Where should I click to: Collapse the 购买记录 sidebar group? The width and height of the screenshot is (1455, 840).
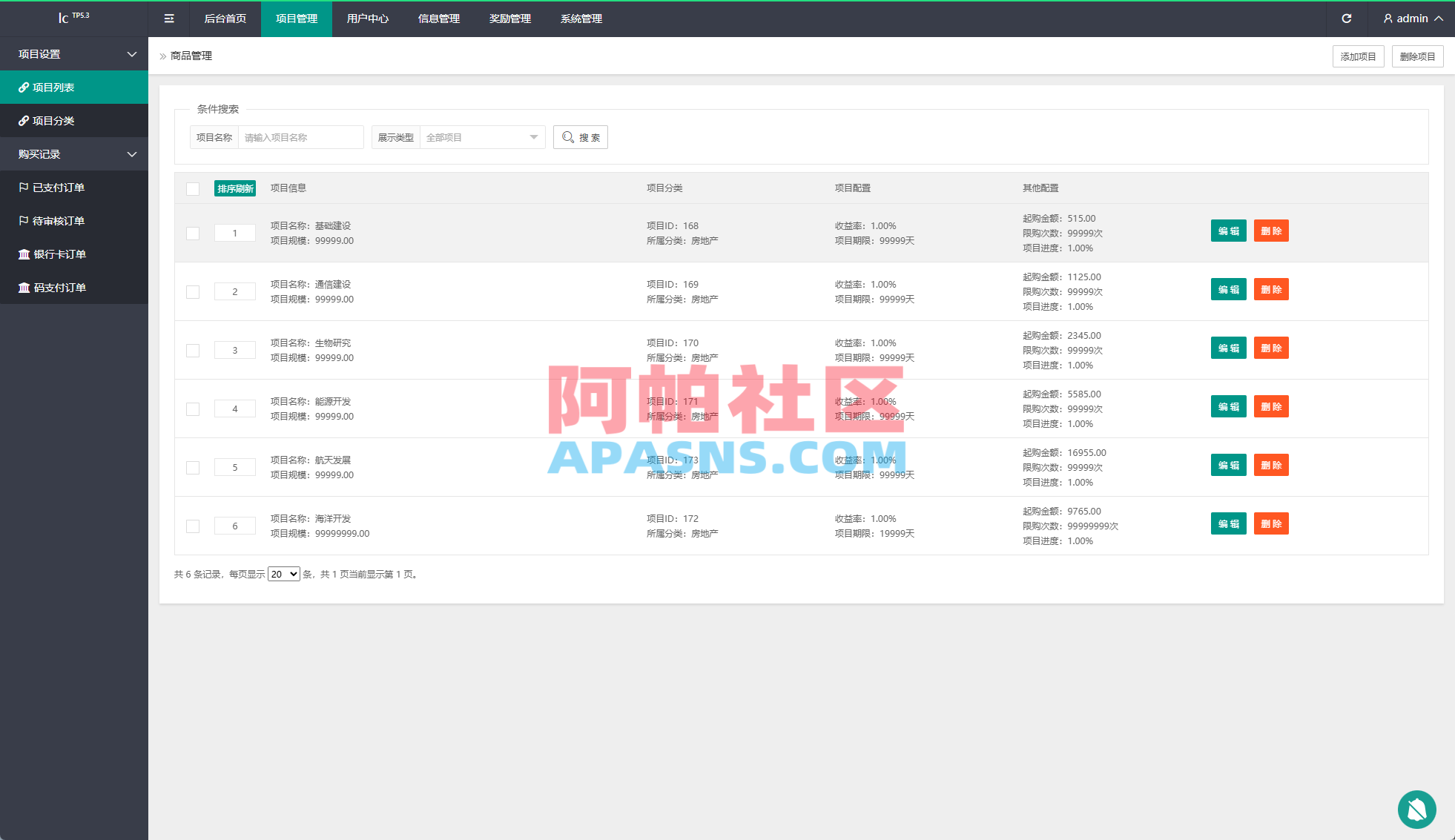point(74,153)
